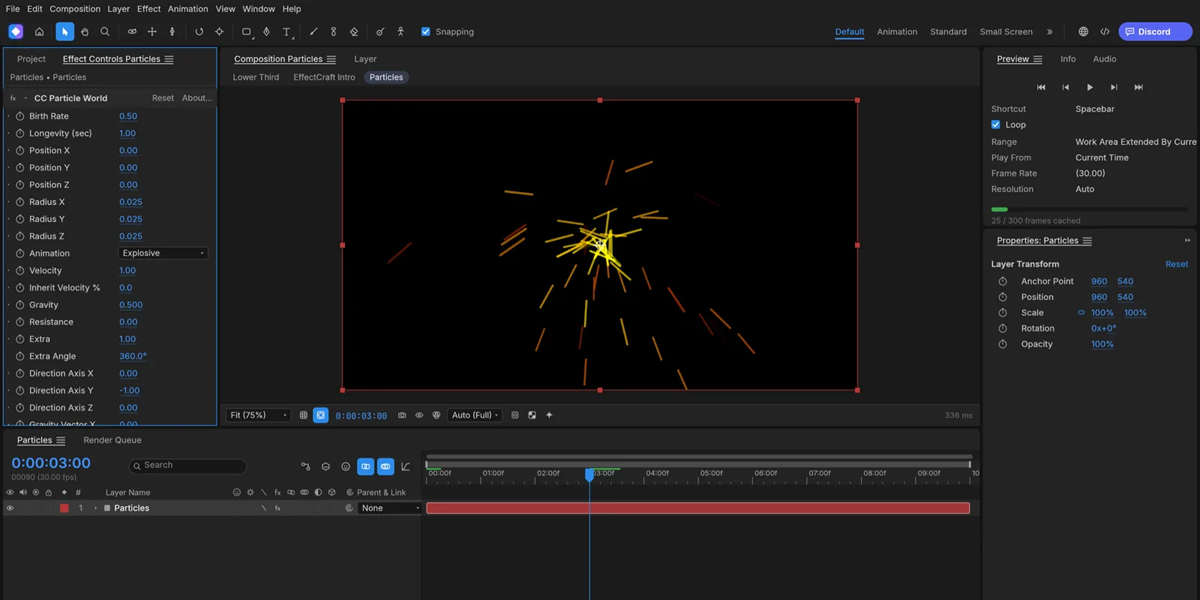
Task: Hide the Particles layer with eye icon
Action: [x=10, y=508]
